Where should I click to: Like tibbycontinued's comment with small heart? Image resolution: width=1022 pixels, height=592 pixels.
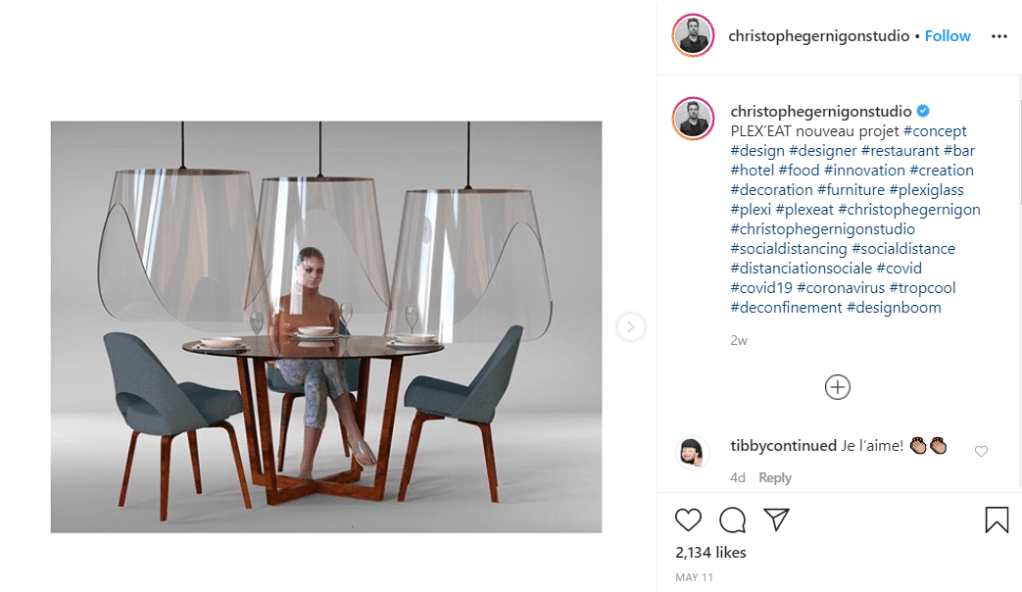tap(981, 451)
